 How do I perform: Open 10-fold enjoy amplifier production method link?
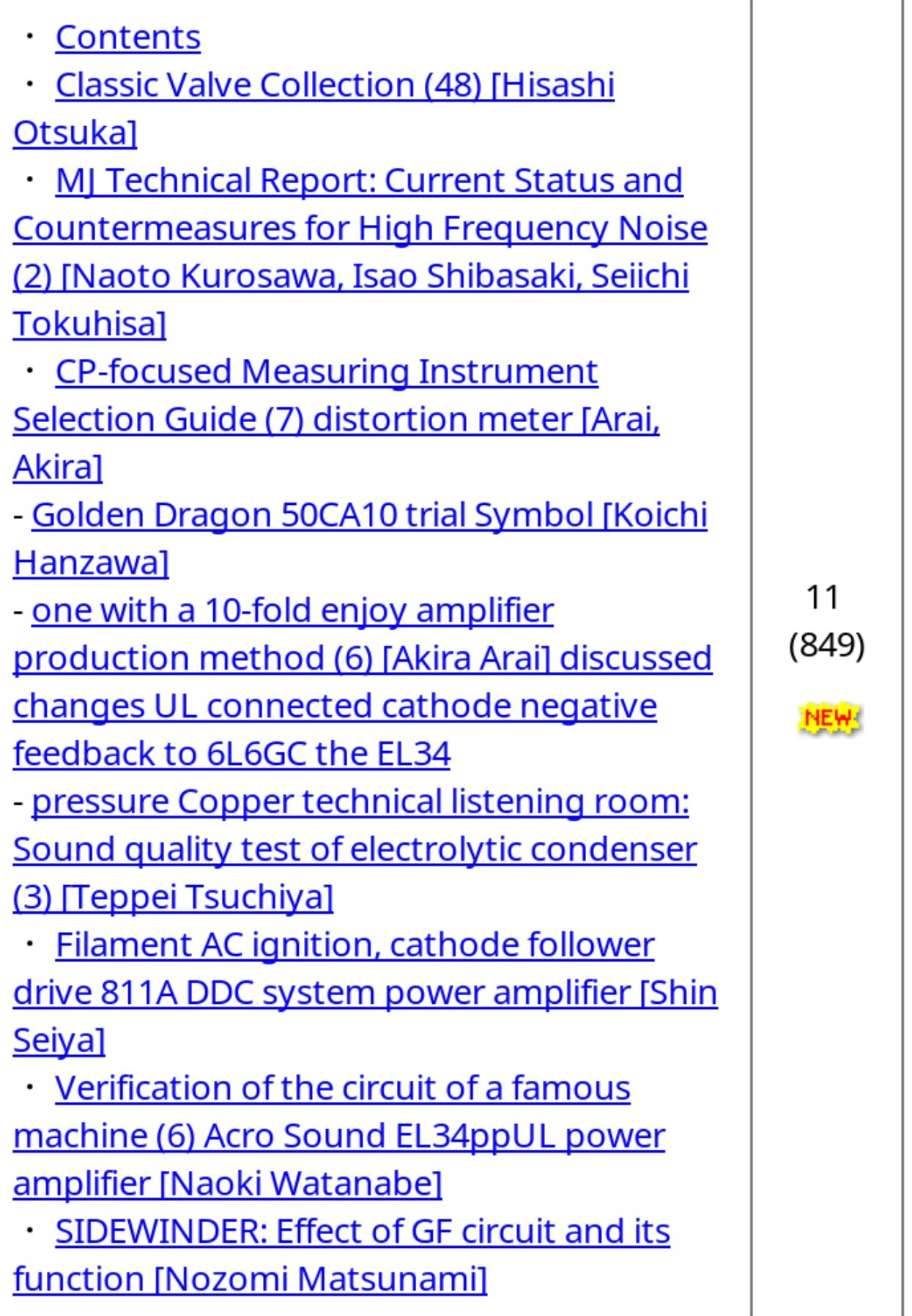(x=292, y=611)
